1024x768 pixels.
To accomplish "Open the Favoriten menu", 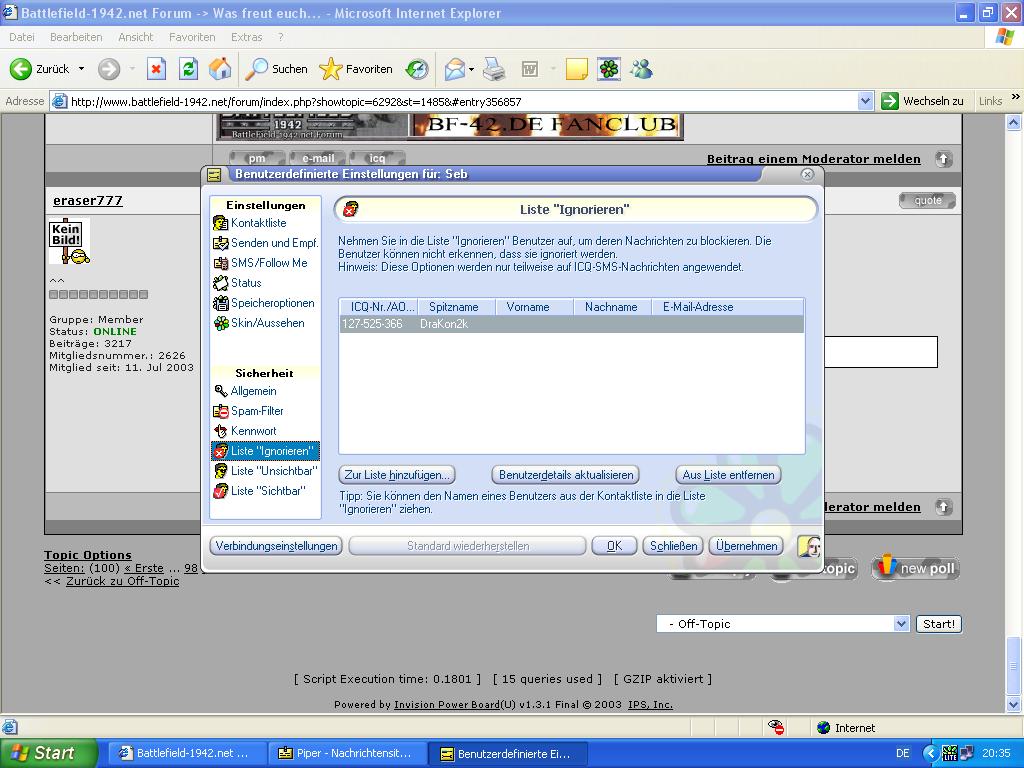I will (192, 37).
